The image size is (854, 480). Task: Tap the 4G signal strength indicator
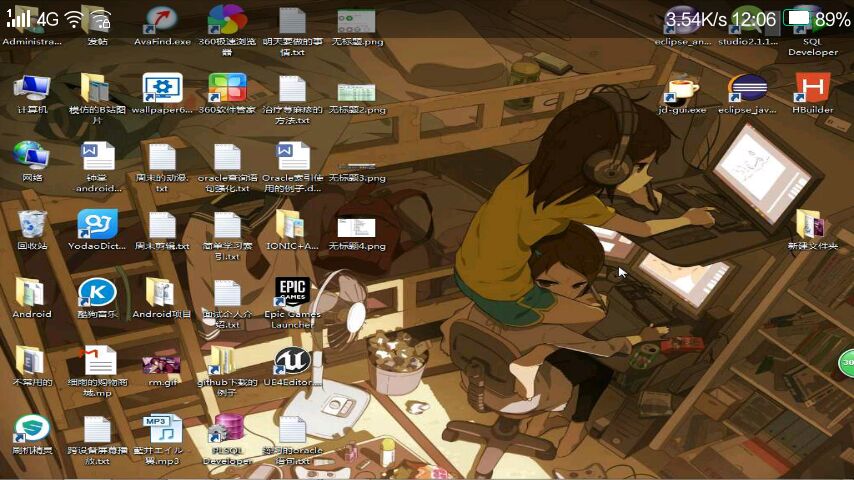[x=32, y=19]
